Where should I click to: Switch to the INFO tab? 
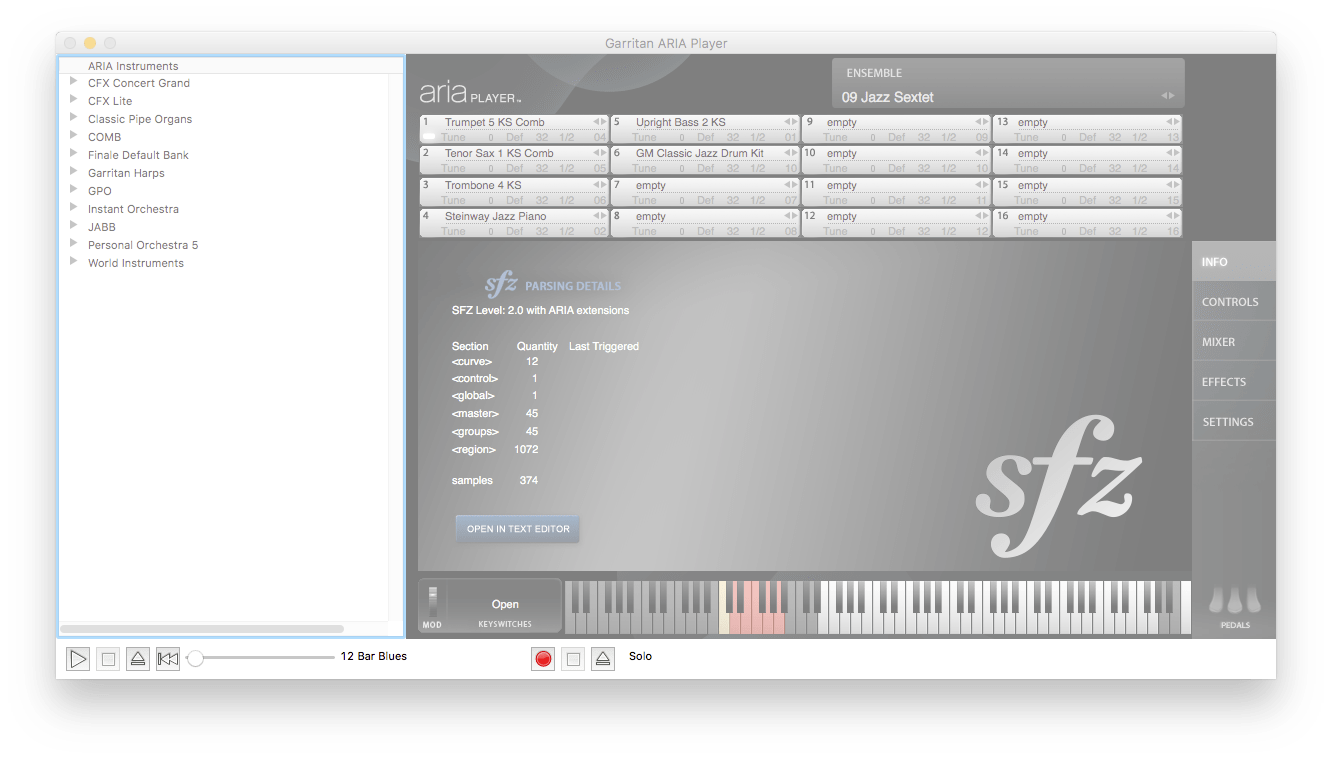tap(1234, 261)
